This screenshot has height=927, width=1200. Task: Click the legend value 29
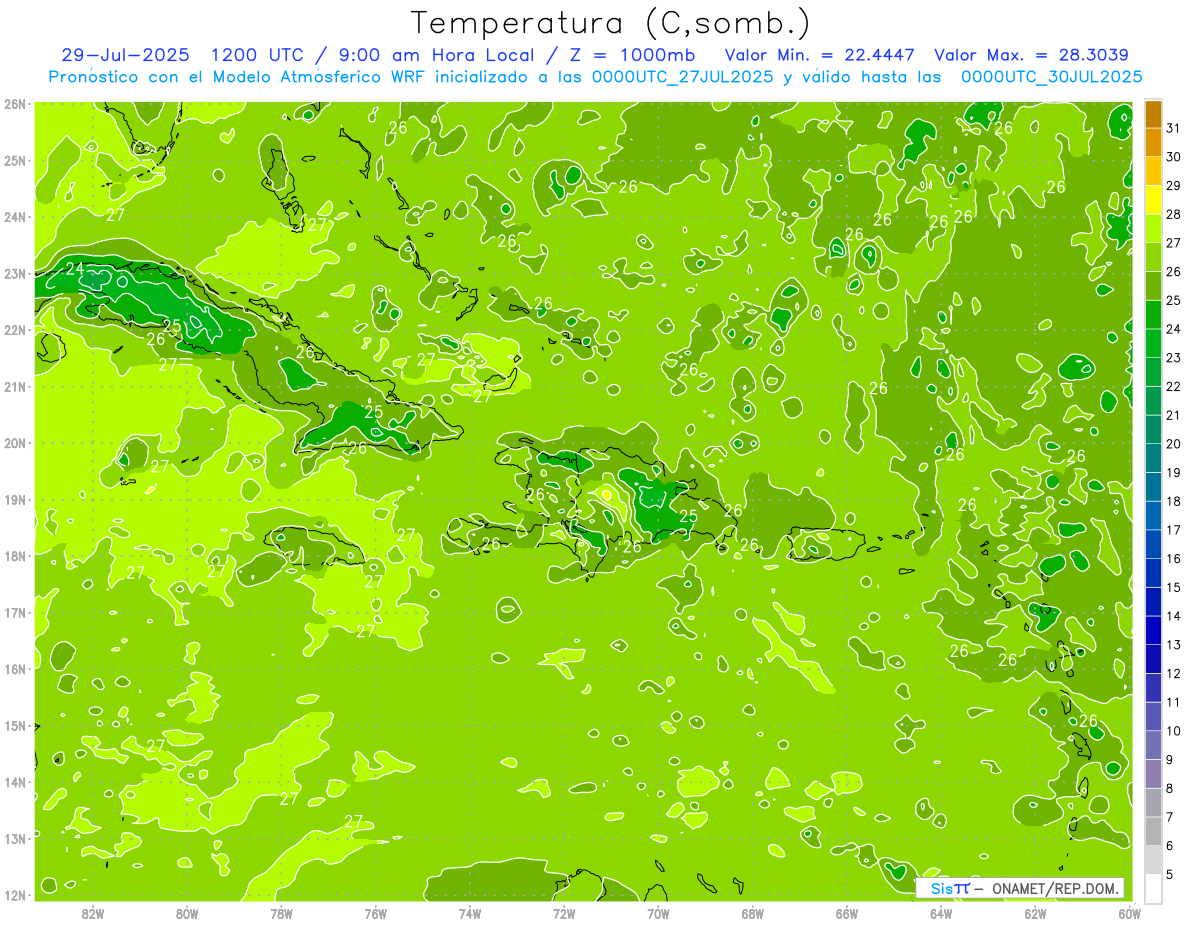click(1173, 185)
